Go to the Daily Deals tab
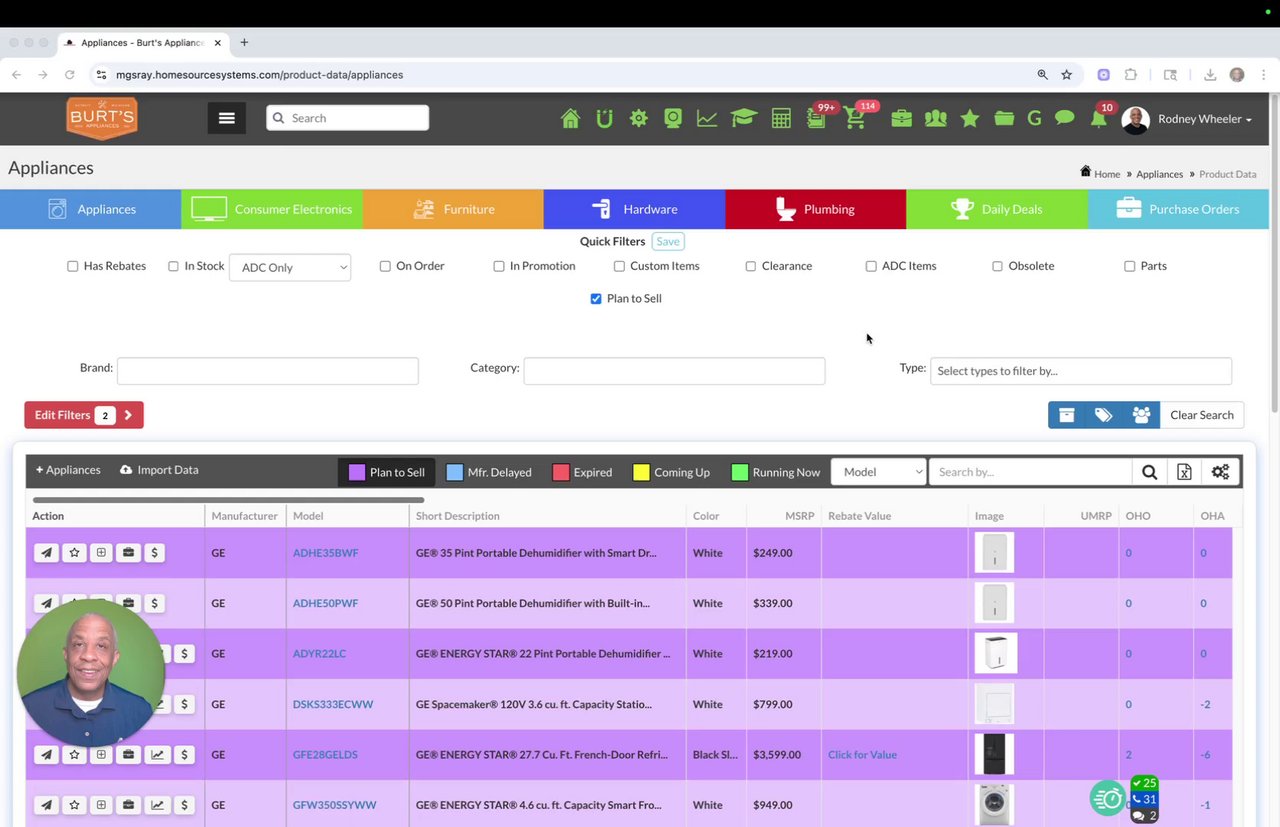This screenshot has height=827, width=1280. click(996, 209)
